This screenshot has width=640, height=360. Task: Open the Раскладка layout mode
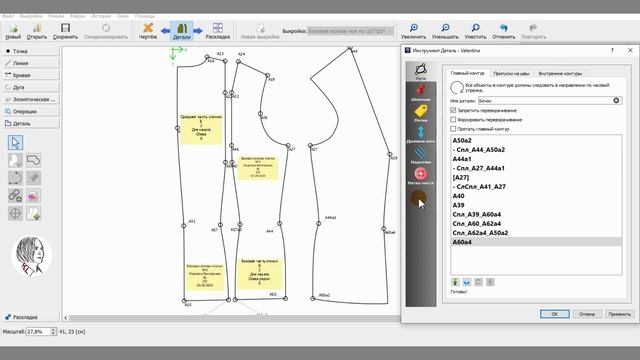click(x=218, y=31)
